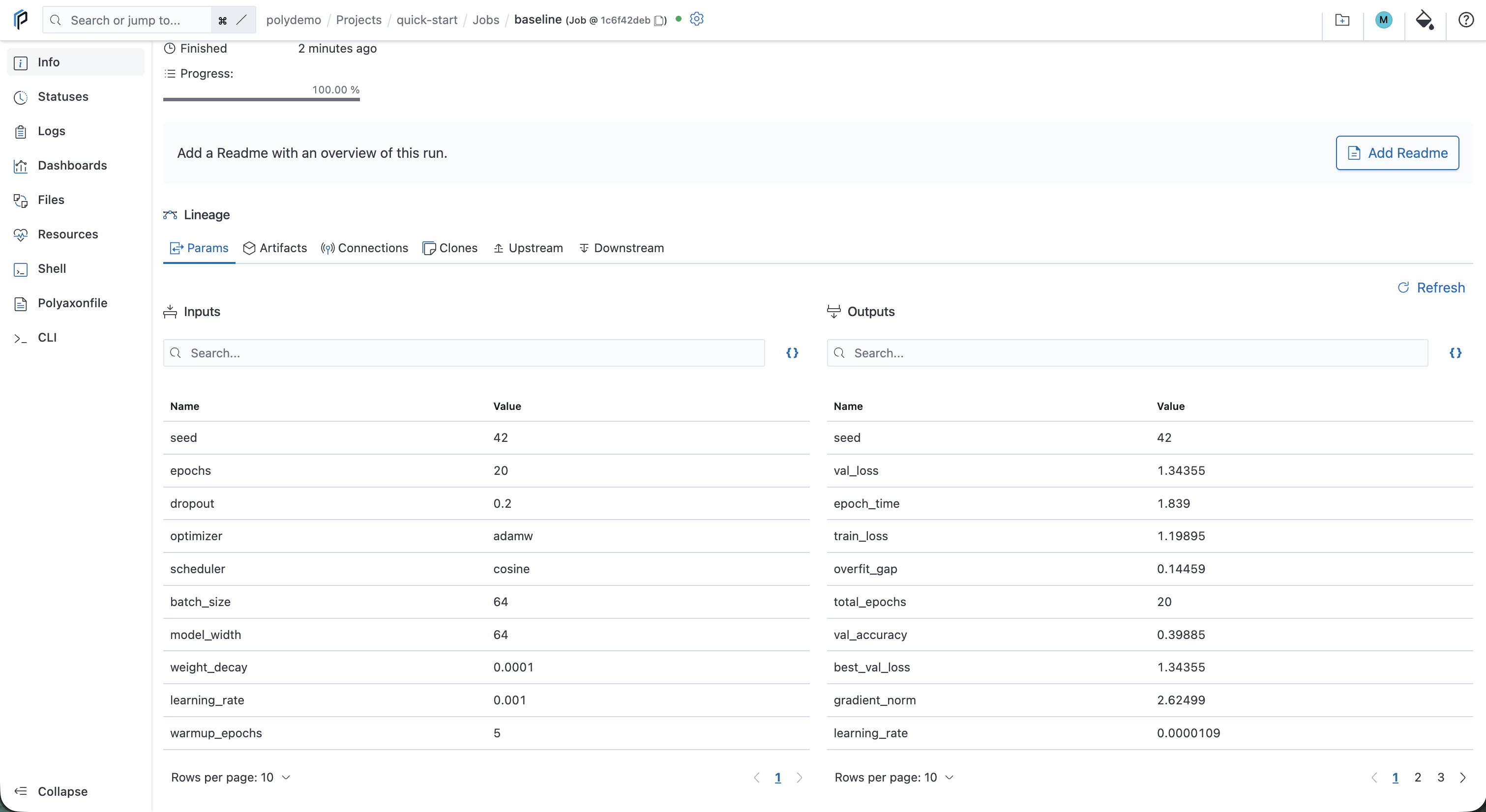Click Inputs previous page chevron
Viewport: 1486px width, 812px height.
(757, 778)
